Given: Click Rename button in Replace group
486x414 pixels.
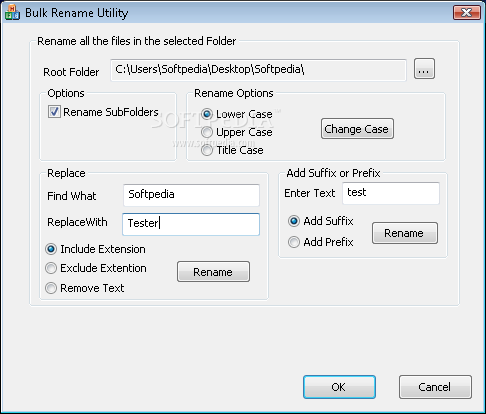Looking at the screenshot, I should tap(213, 272).
